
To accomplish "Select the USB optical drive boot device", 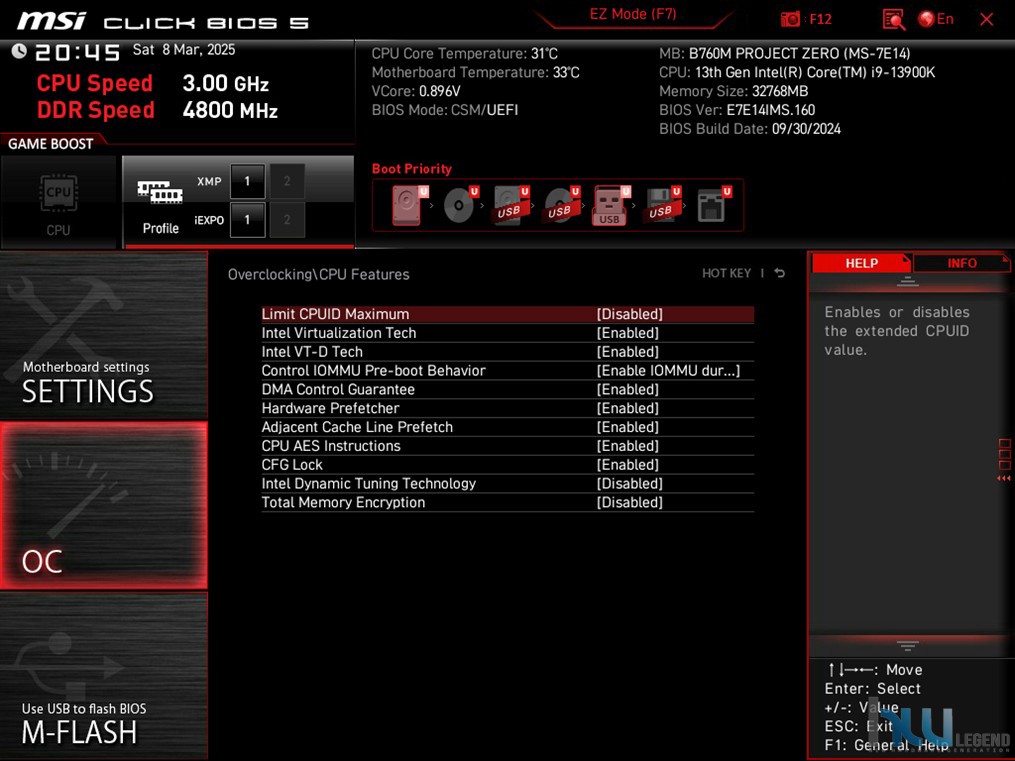I will pos(561,204).
